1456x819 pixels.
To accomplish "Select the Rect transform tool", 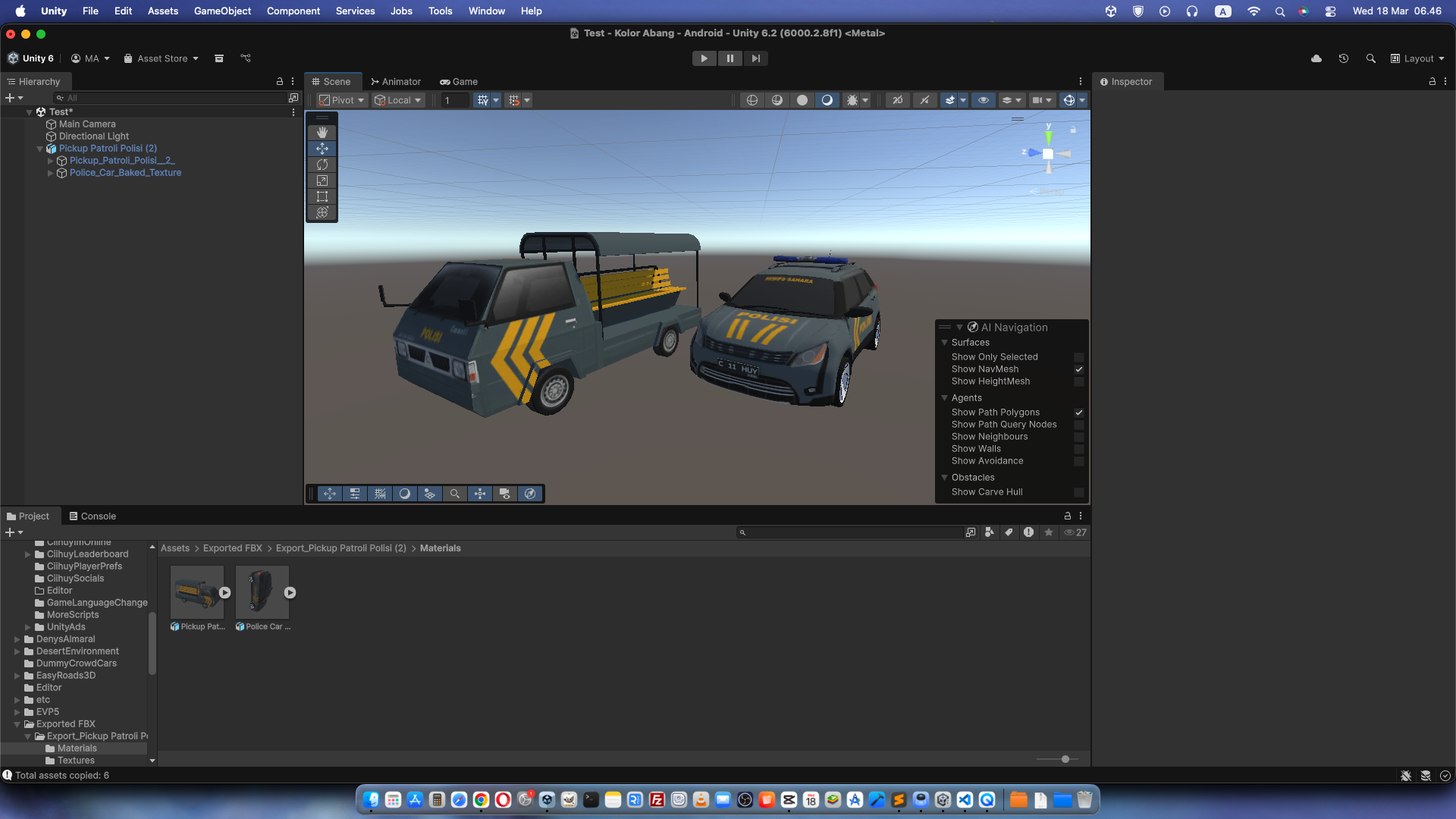I will click(322, 196).
